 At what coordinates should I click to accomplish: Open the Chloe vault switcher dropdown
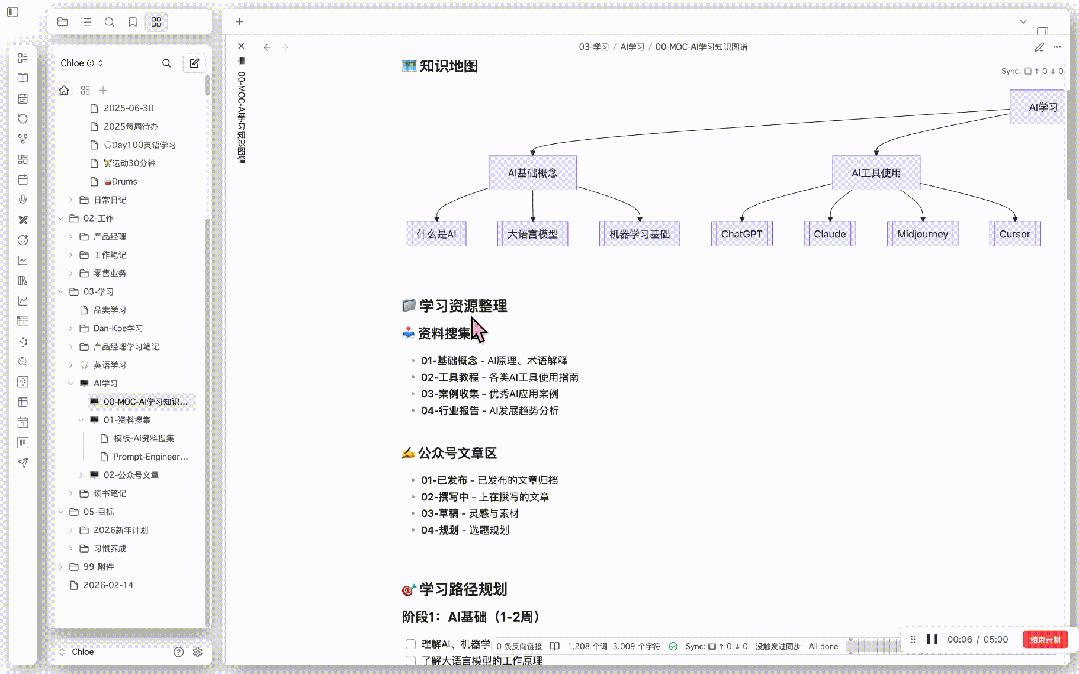point(82,63)
